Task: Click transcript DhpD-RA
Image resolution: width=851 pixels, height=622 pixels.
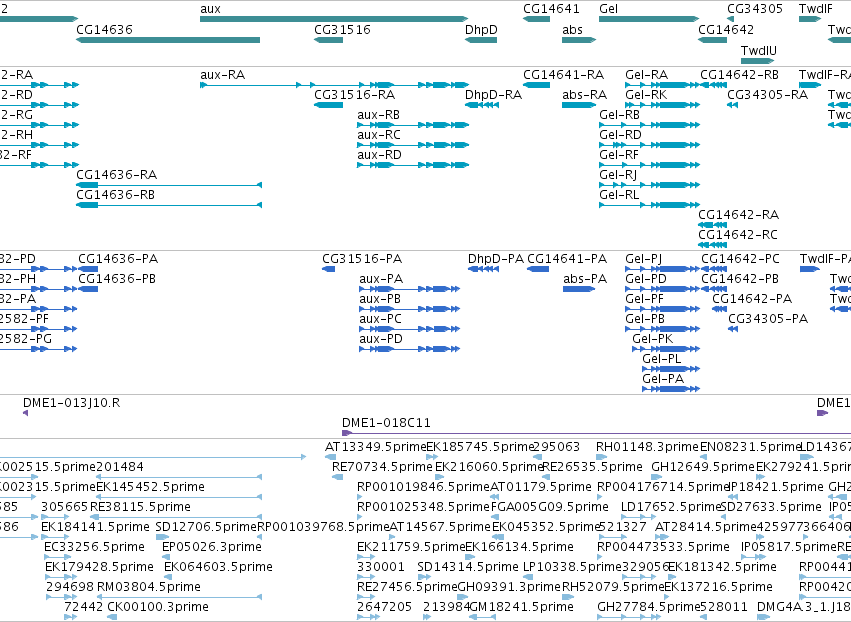Action: [493, 94]
